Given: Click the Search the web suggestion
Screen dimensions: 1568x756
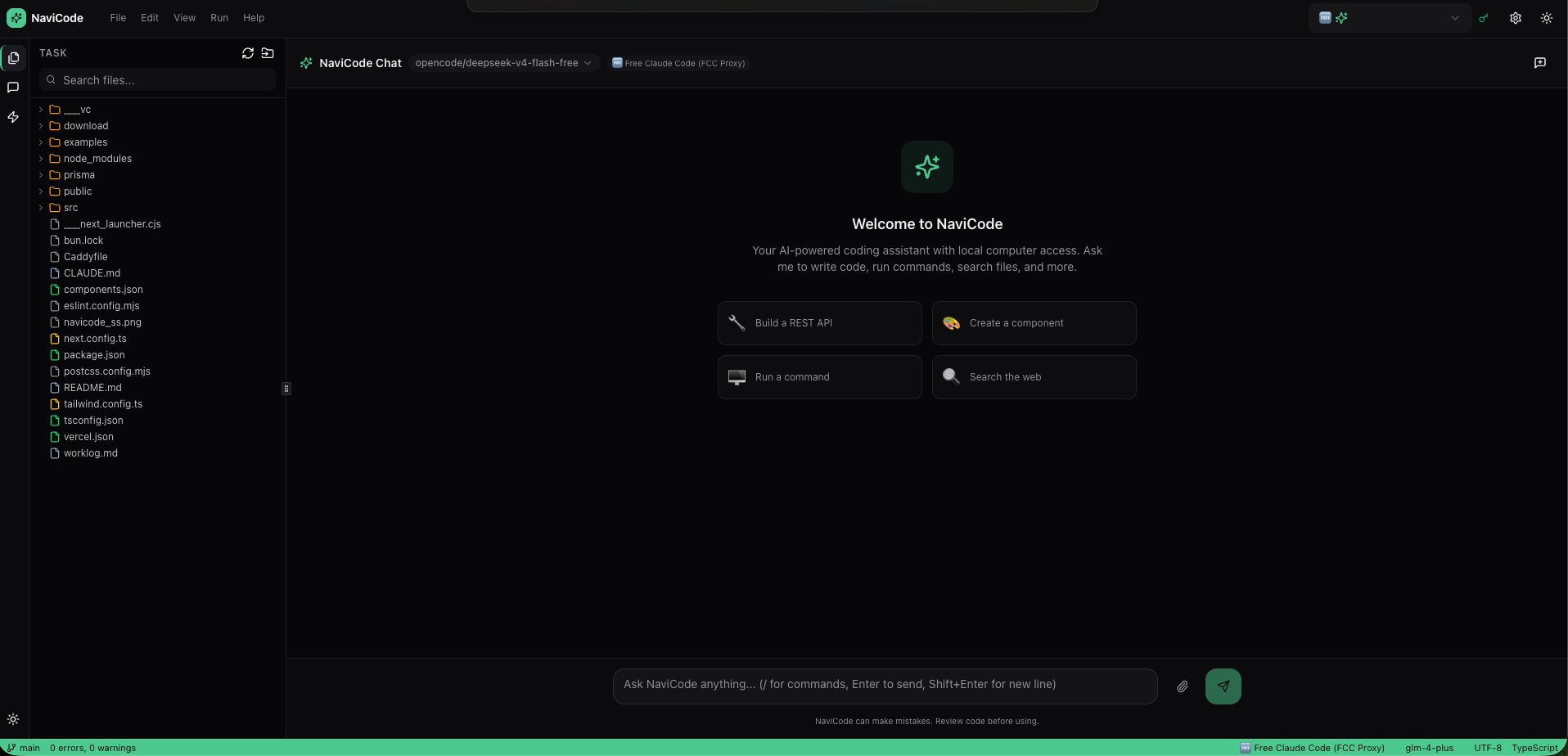Looking at the screenshot, I should coord(1034,377).
